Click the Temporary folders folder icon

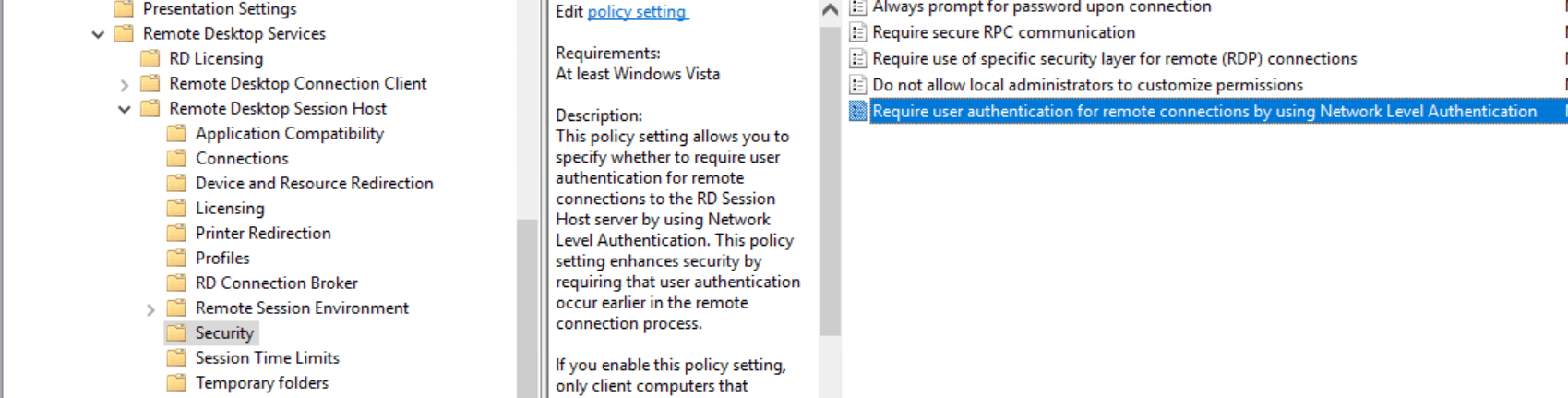pos(176,383)
